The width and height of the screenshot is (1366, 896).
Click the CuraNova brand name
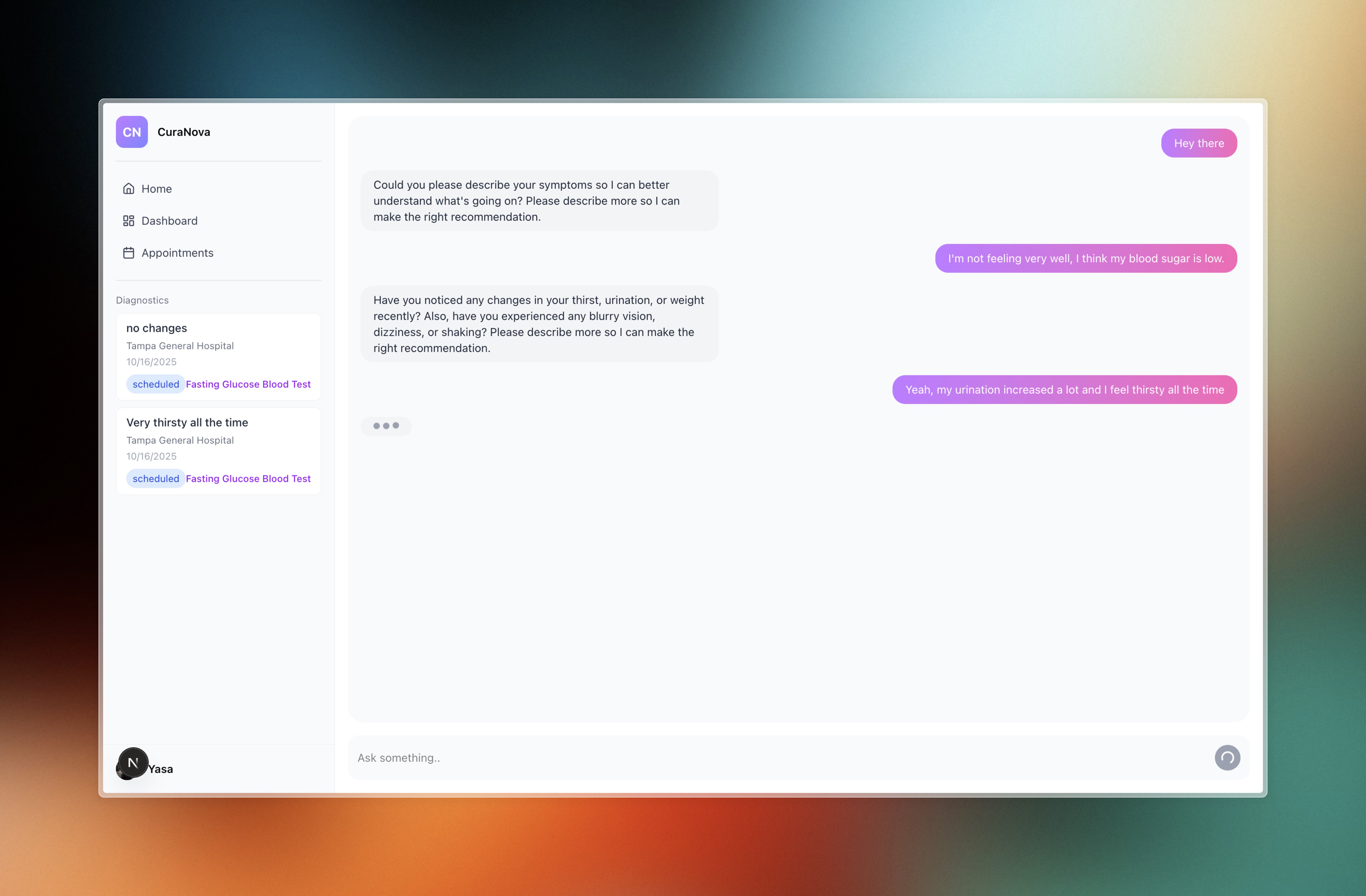pyautogui.click(x=184, y=132)
